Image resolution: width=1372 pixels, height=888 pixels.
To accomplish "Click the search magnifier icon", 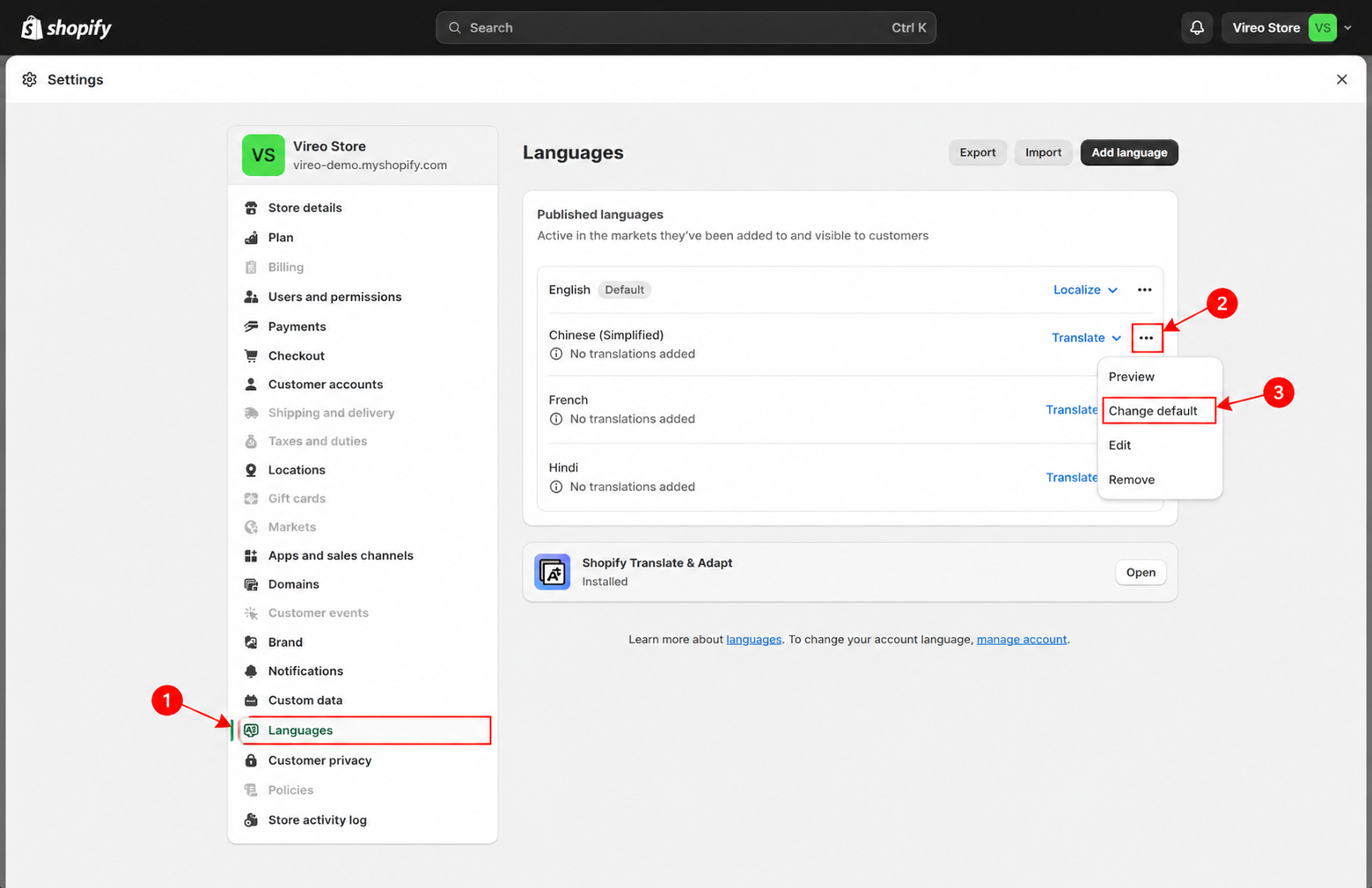I will coord(455,28).
